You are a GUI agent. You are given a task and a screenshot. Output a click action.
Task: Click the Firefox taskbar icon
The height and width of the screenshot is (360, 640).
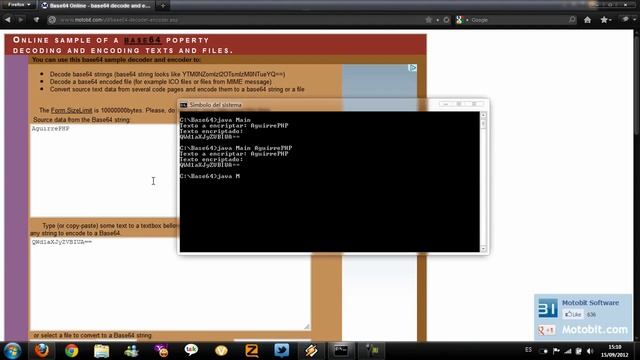point(41,351)
